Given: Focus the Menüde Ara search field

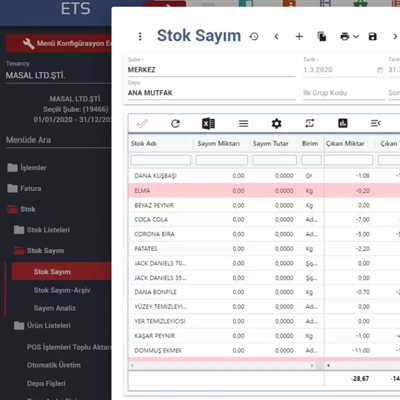Looking at the screenshot, I should [59, 140].
